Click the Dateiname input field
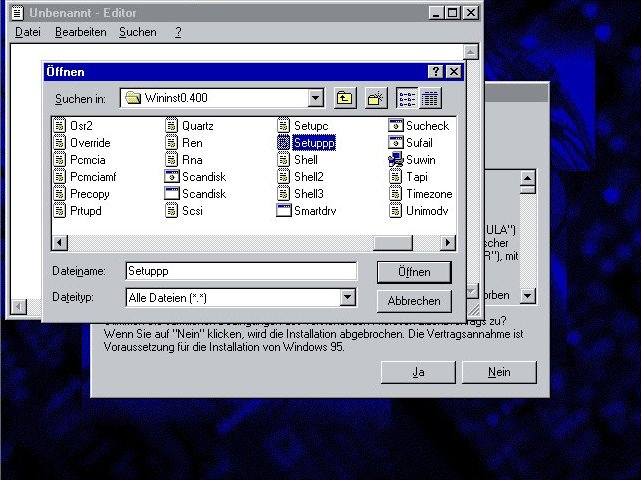The width and height of the screenshot is (641, 480). [x=241, y=271]
